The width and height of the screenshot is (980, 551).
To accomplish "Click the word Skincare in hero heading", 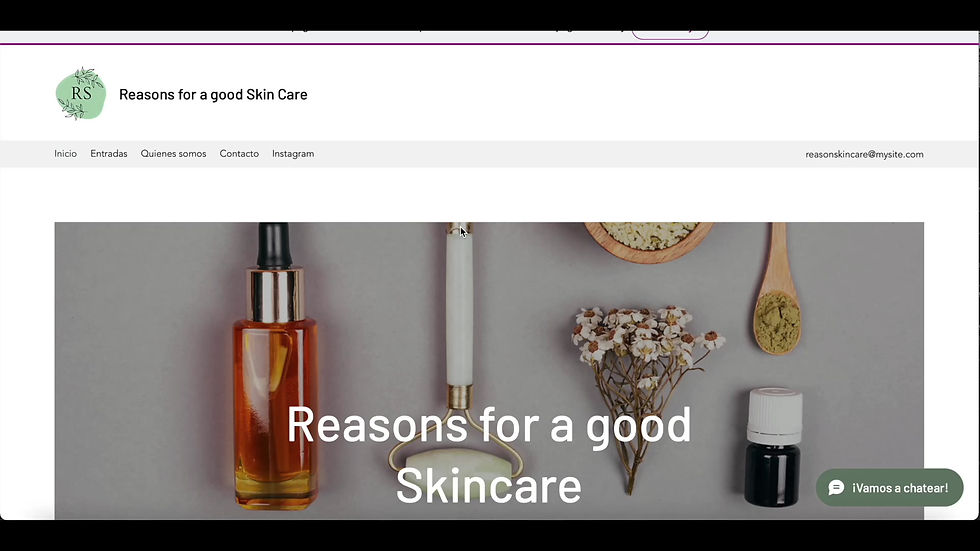I will click(x=489, y=485).
